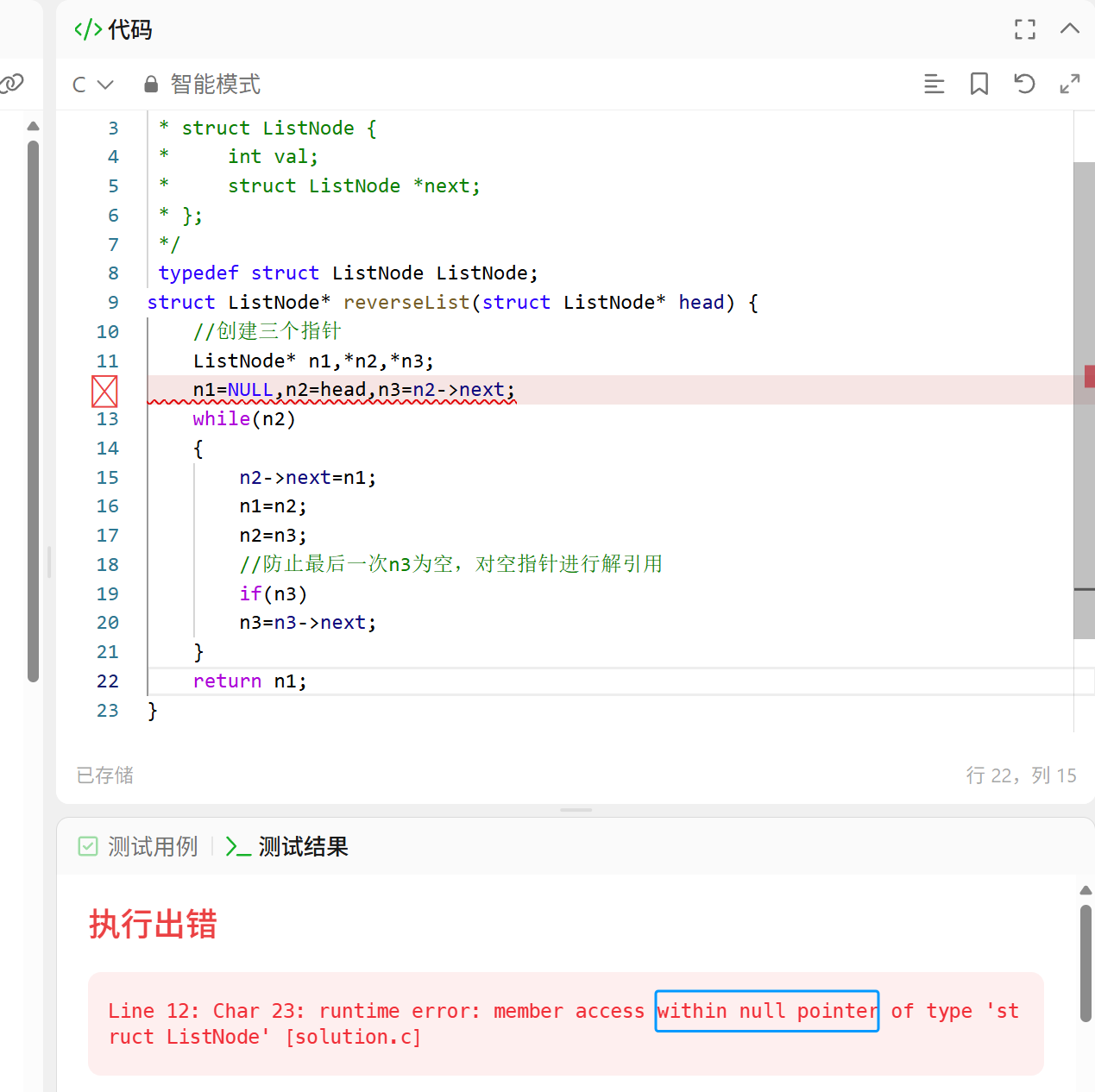
Task: Click the red error marker on line 12
Action: [x=104, y=392]
